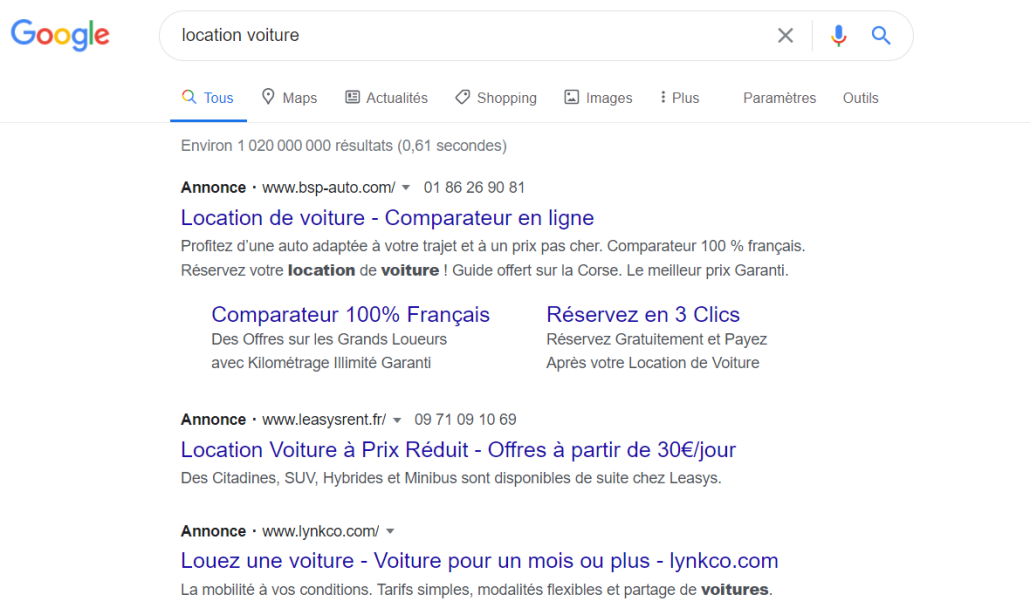The height and width of the screenshot is (615, 1030).
Task: Click the Maps pin icon
Action: (x=268, y=97)
